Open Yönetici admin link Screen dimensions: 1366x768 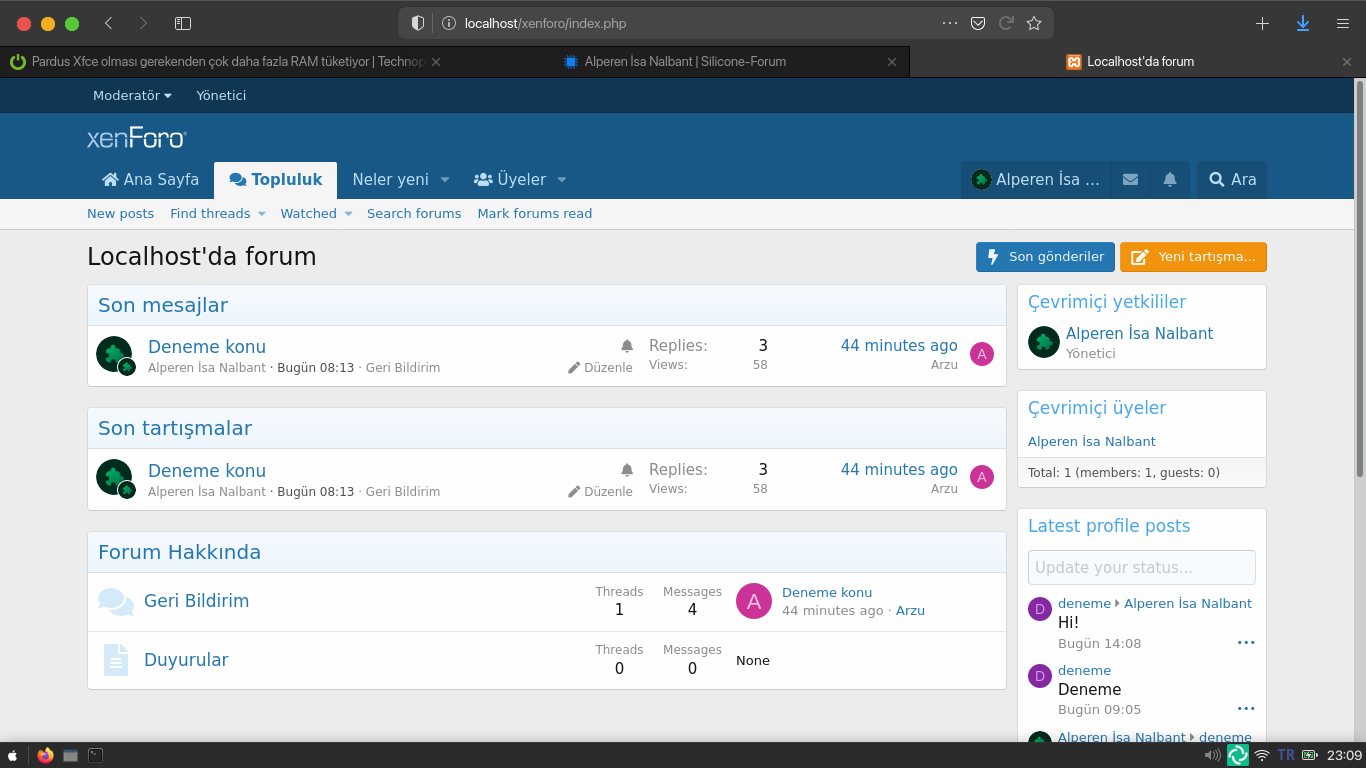coord(221,96)
